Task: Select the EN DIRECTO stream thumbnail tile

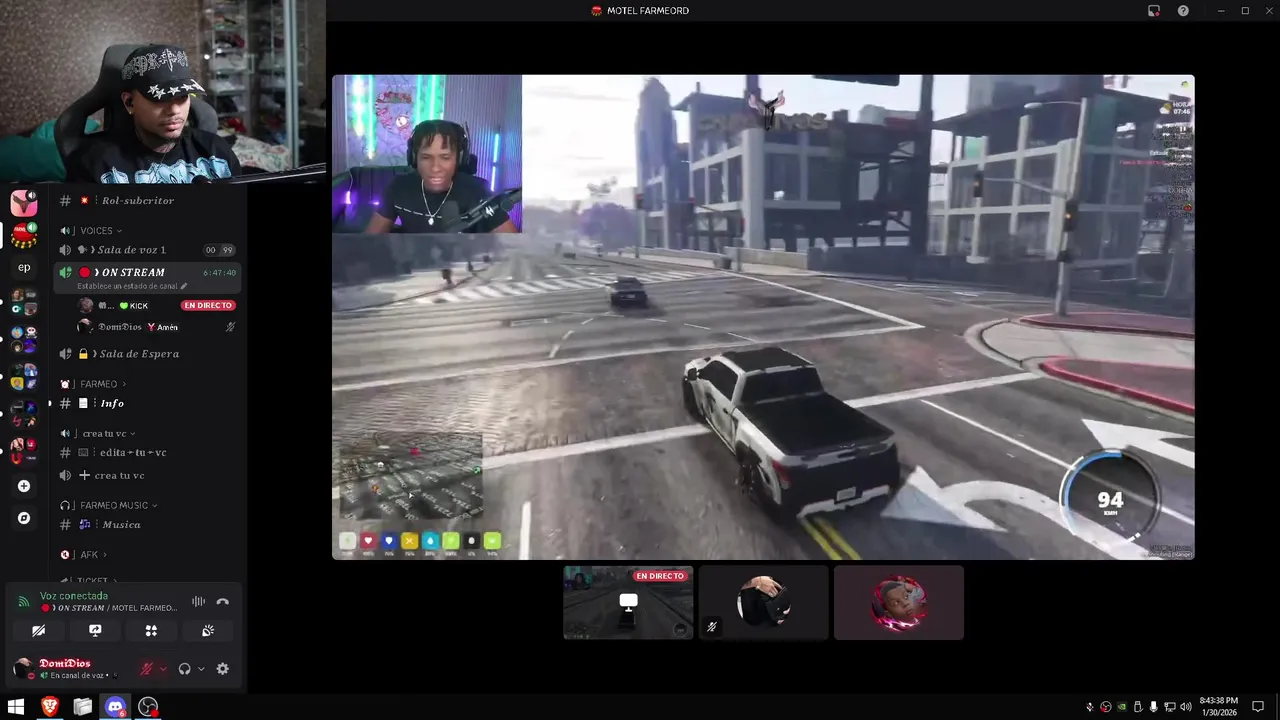Action: 628,602
